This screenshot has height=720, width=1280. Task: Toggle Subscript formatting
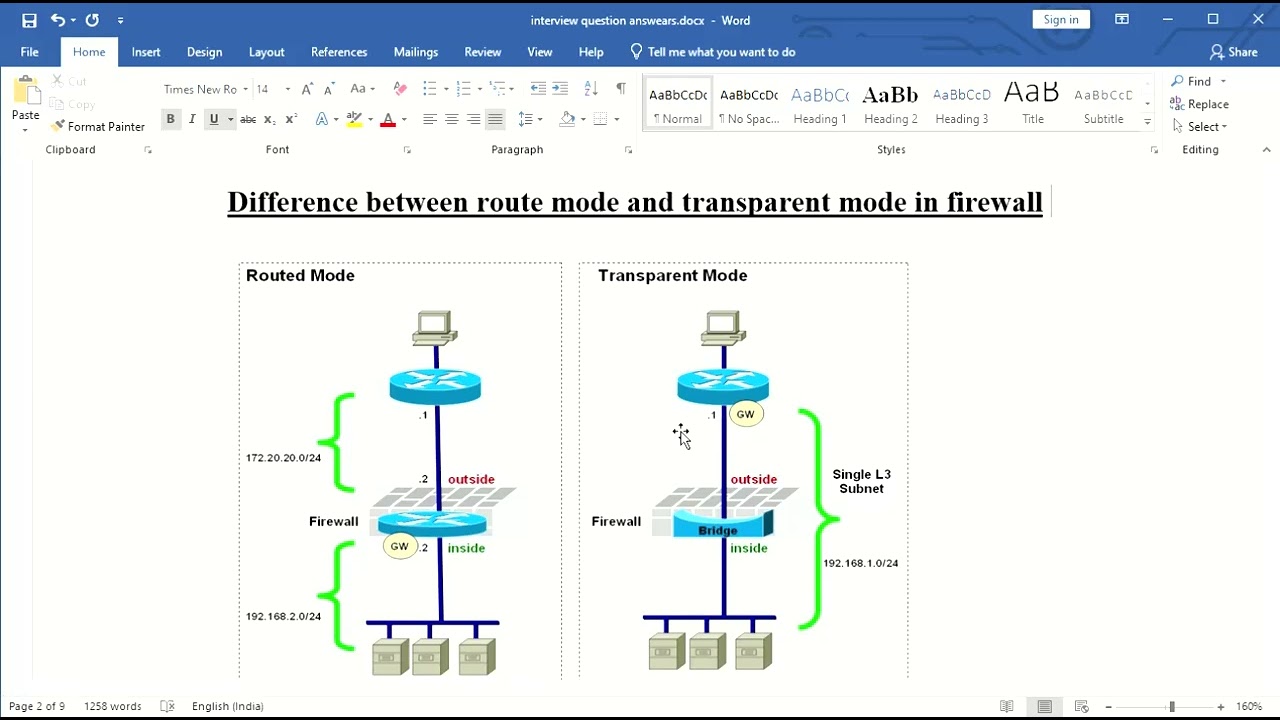[270, 119]
